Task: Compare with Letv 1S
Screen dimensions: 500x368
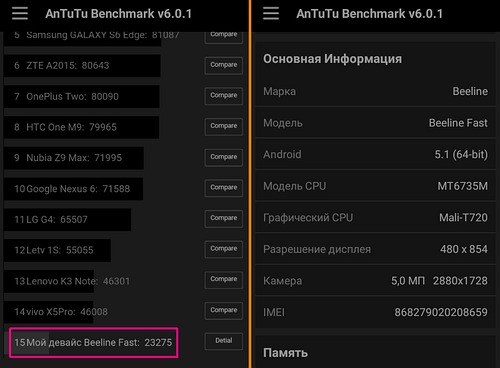Action: (224, 249)
